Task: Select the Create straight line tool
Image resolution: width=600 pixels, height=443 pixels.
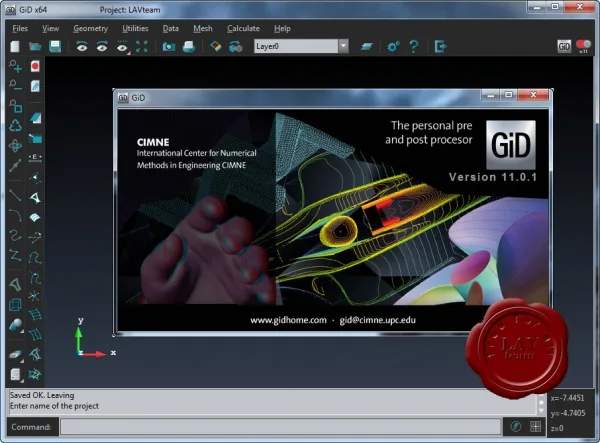Action: (15, 195)
